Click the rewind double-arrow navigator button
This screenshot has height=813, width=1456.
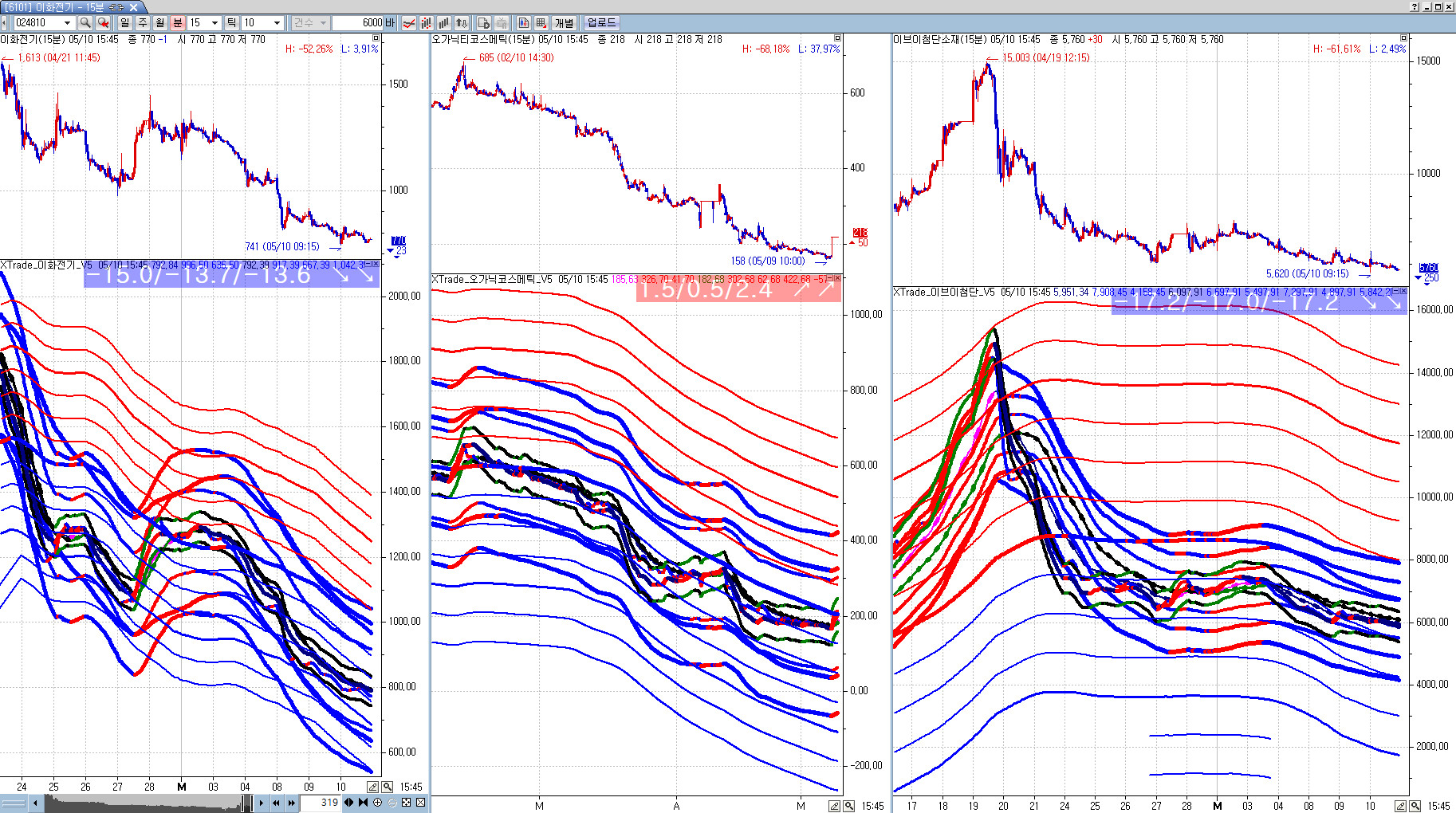click(276, 803)
